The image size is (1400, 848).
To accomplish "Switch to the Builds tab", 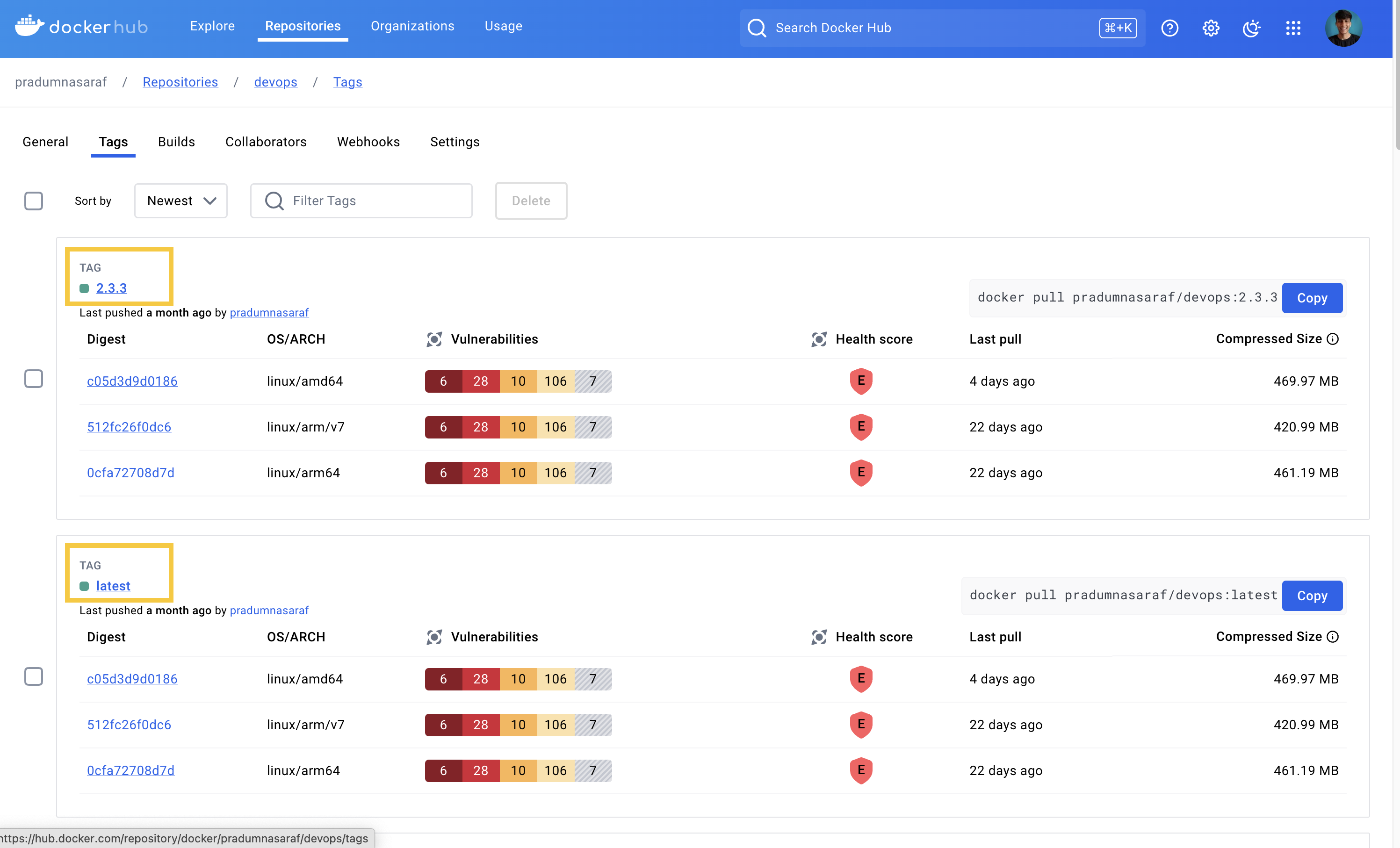I will (176, 142).
